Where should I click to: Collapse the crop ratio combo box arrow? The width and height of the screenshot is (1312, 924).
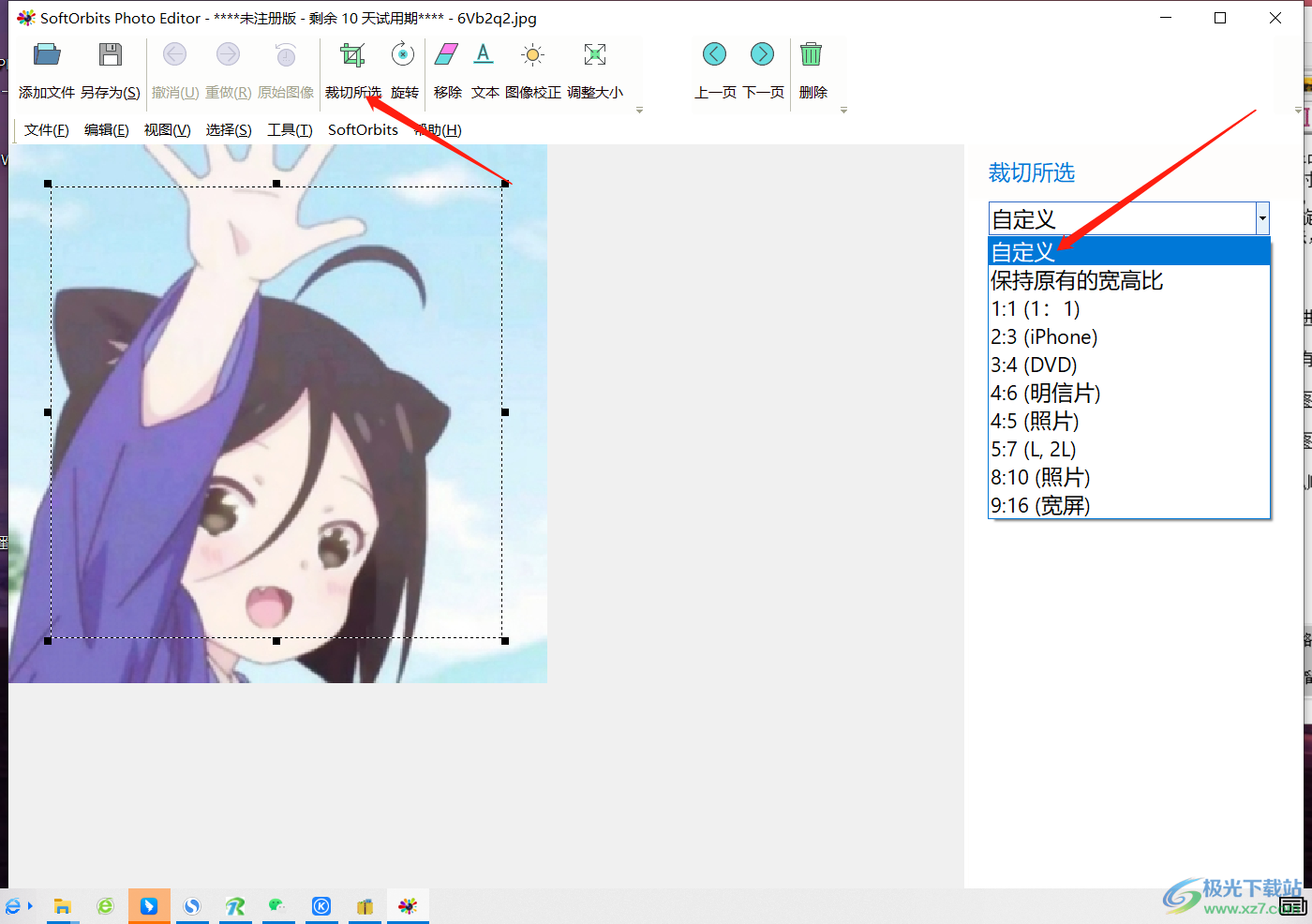click(1262, 218)
